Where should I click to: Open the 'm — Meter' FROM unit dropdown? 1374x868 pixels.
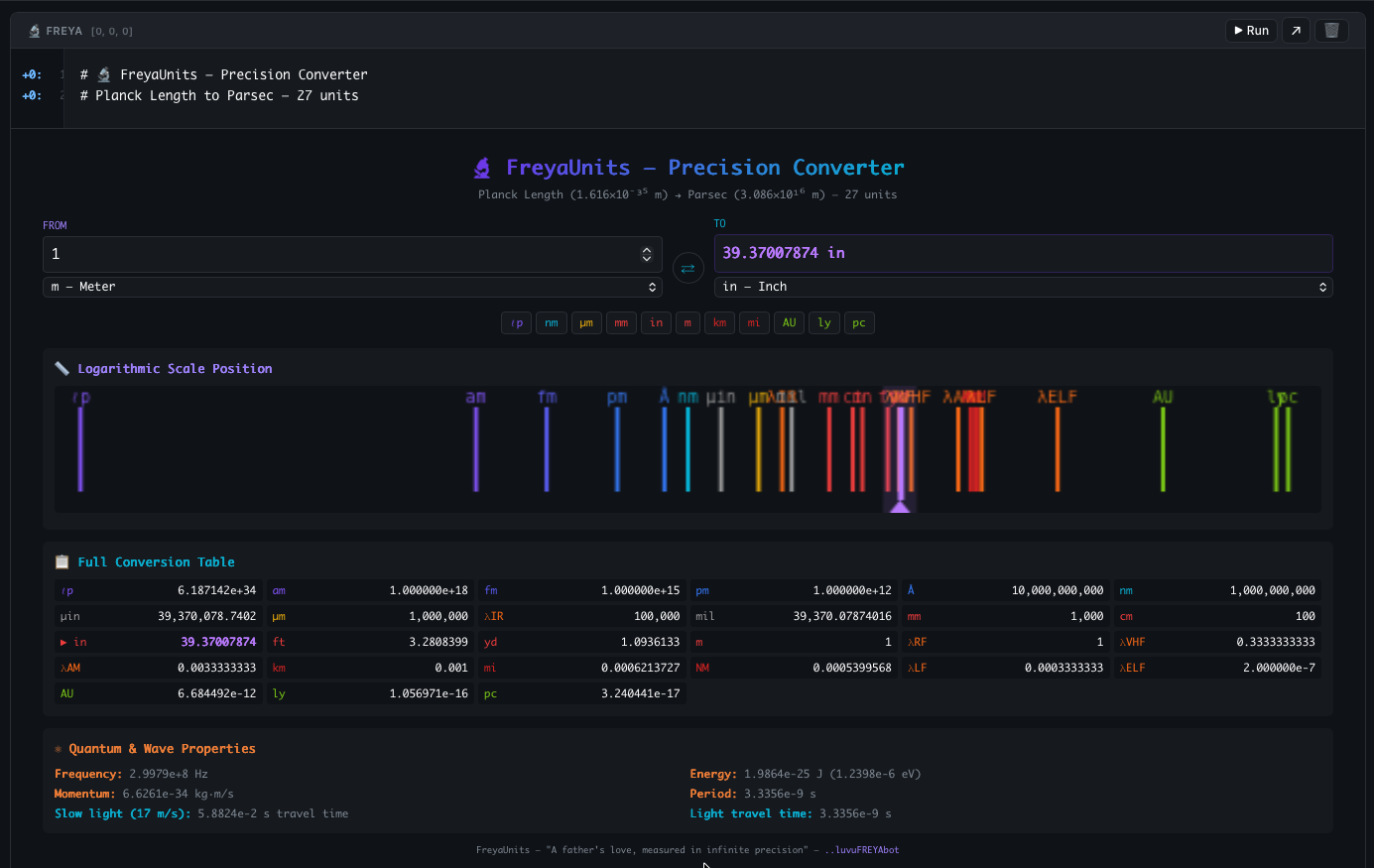pyautogui.click(x=352, y=287)
